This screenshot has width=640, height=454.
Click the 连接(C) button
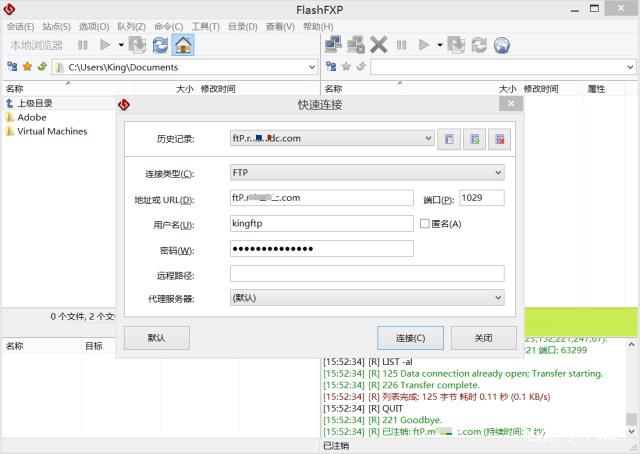pyautogui.click(x=410, y=338)
